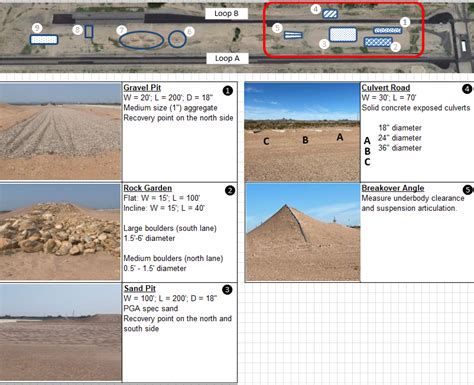This screenshot has width=474, height=385.
Task: Select the hatched shape beside marker 4
Action: tap(330, 14)
